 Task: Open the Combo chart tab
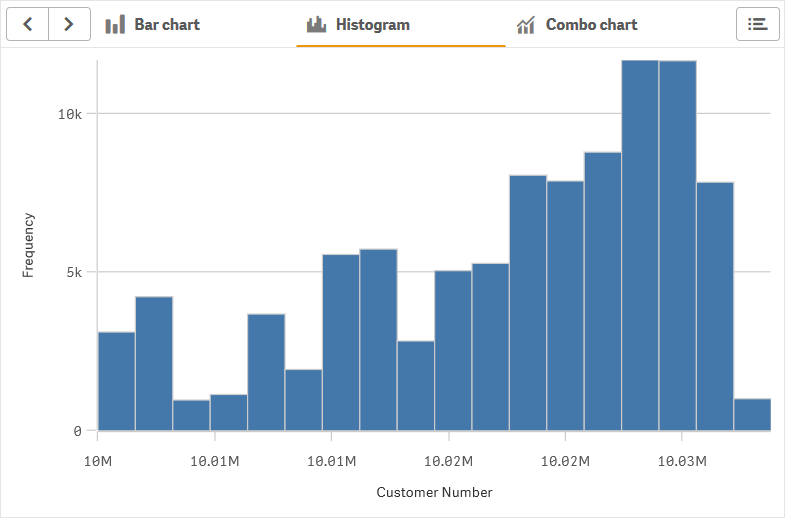tap(591, 24)
